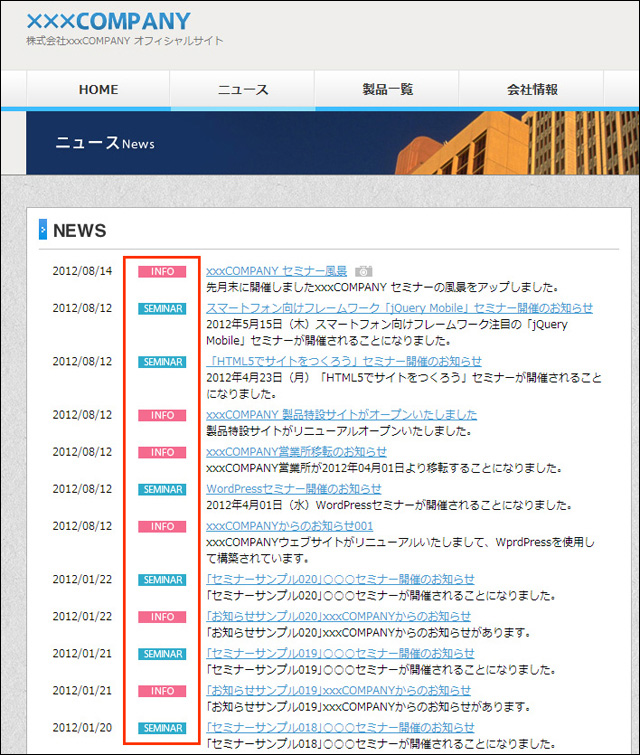Click INFO badge next to 営業所移転 entry

coord(162,453)
